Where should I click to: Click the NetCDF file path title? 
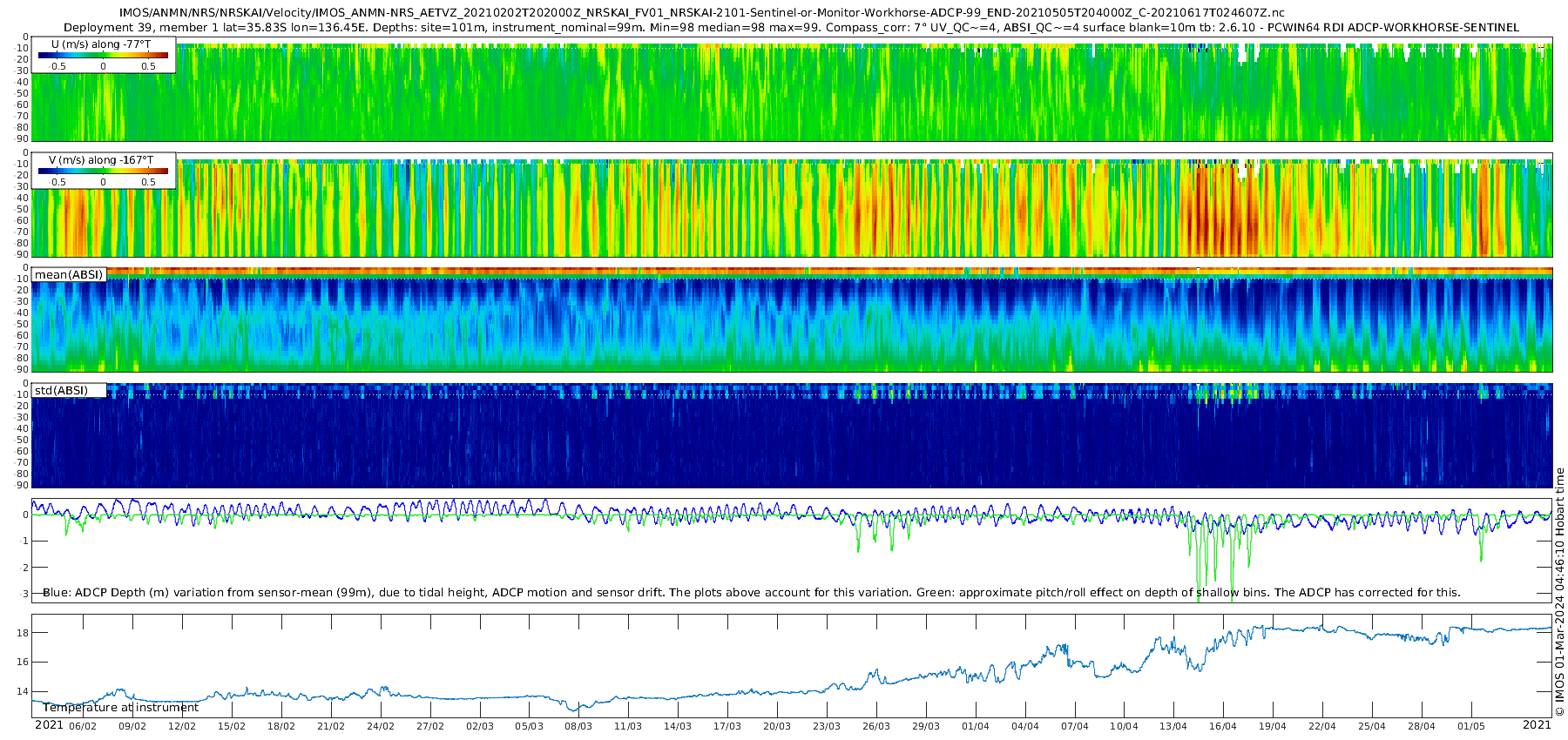pos(701,13)
